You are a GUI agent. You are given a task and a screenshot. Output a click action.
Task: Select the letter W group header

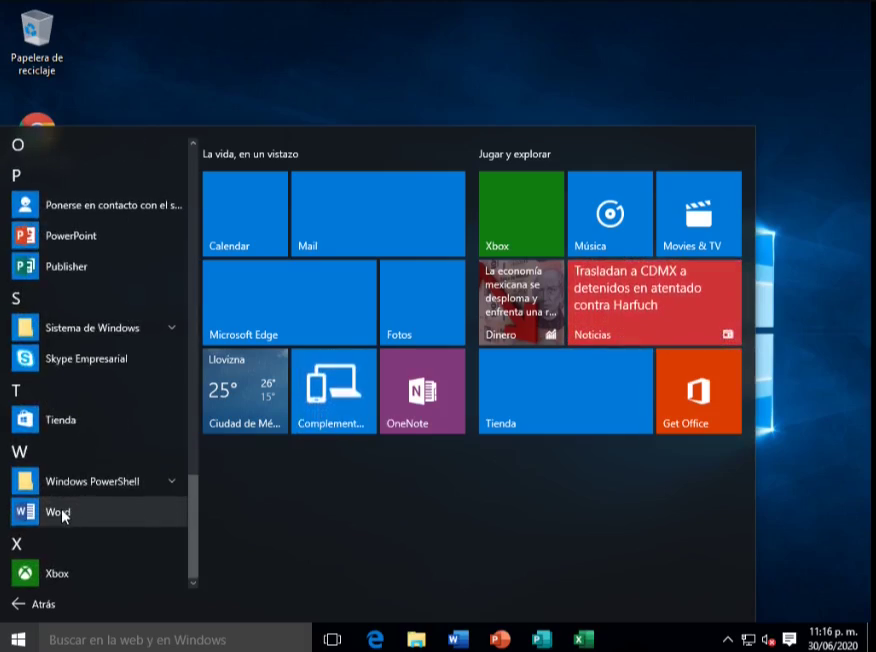[x=18, y=452]
